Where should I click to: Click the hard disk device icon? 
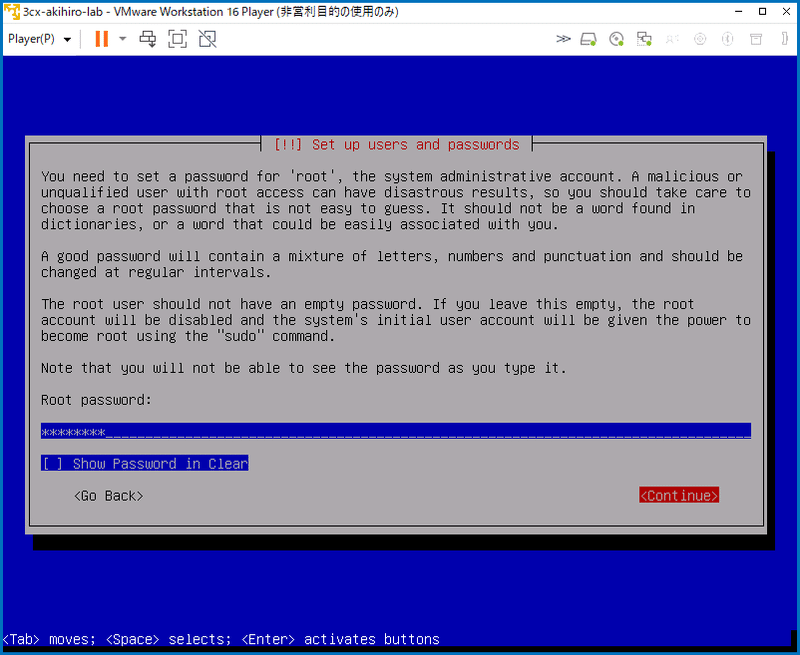click(588, 39)
